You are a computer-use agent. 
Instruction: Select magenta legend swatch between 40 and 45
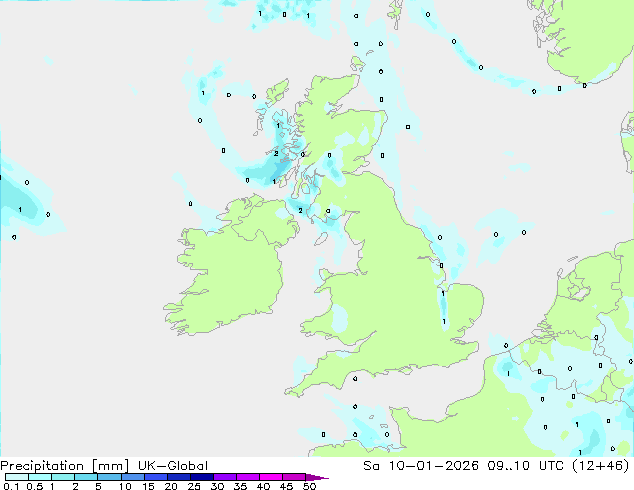click(x=271, y=477)
